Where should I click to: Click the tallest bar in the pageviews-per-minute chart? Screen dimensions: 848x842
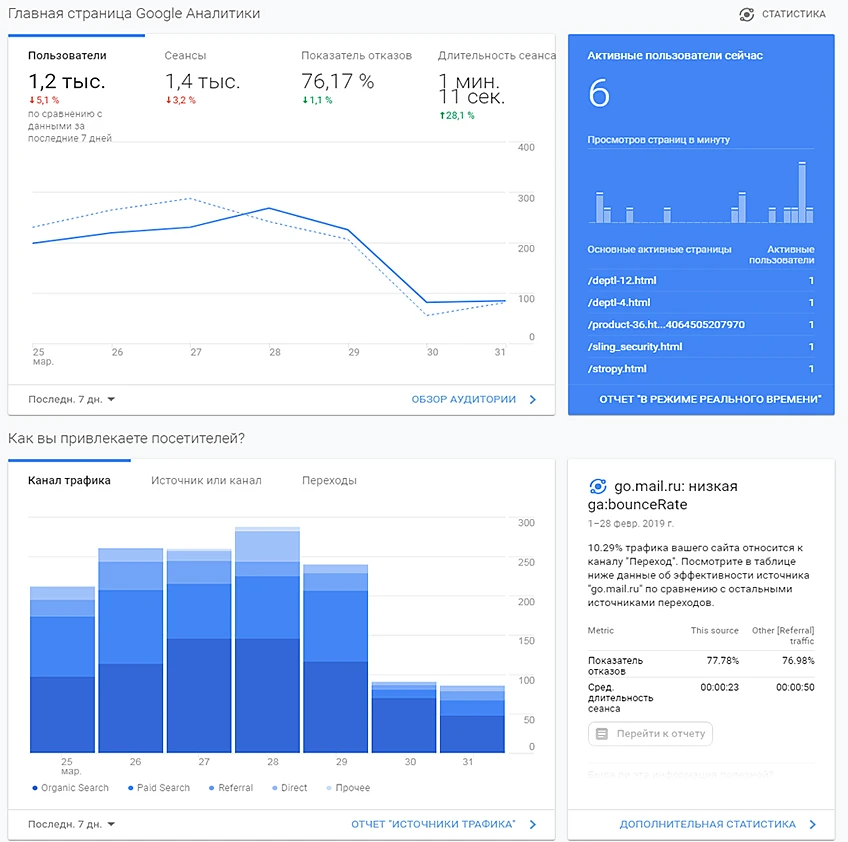(x=802, y=193)
